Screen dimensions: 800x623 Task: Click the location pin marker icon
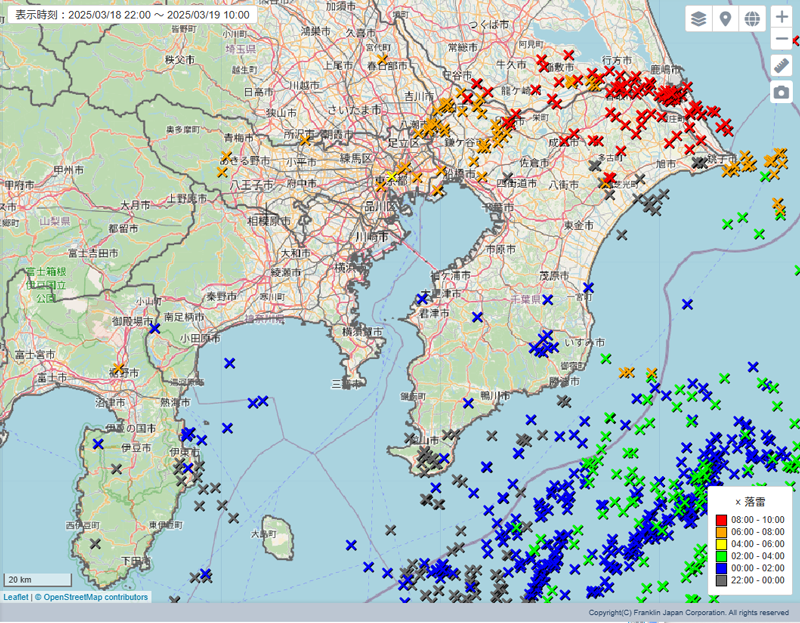click(726, 18)
